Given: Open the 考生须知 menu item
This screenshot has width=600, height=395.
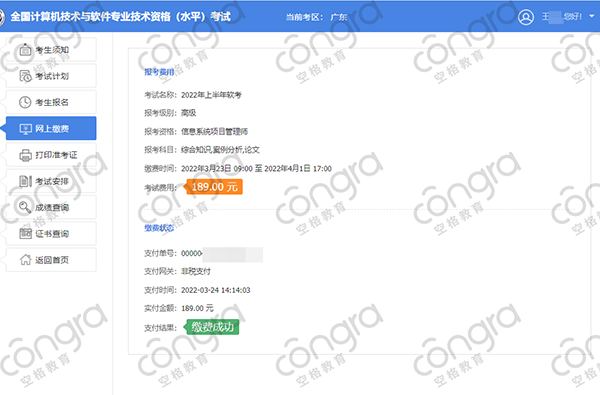Looking at the screenshot, I should (x=51, y=49).
